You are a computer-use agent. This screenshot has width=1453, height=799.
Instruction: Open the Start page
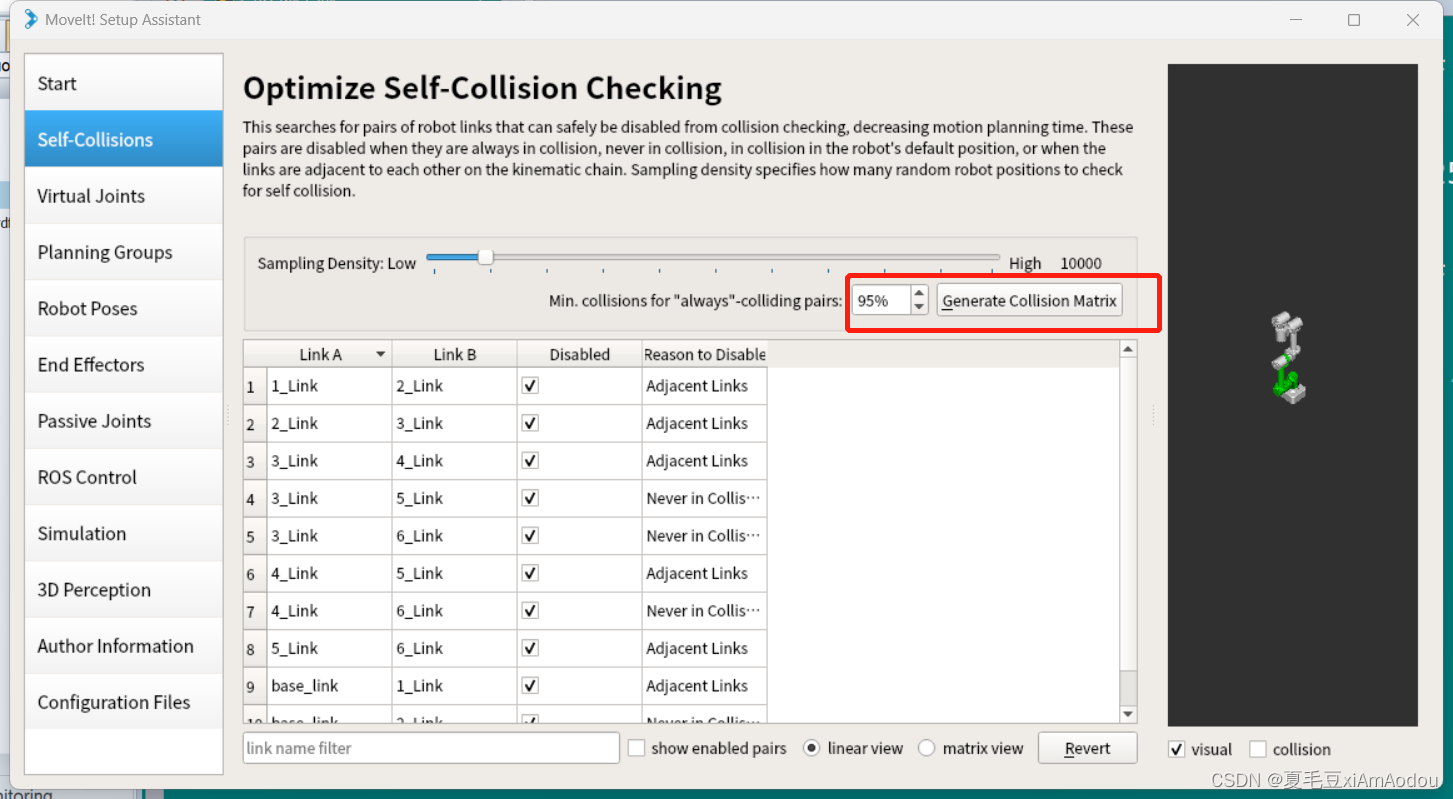(123, 83)
